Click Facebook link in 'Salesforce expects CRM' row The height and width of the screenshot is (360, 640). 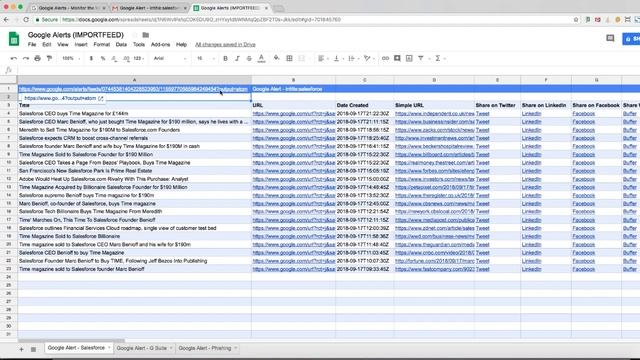[x=584, y=138]
